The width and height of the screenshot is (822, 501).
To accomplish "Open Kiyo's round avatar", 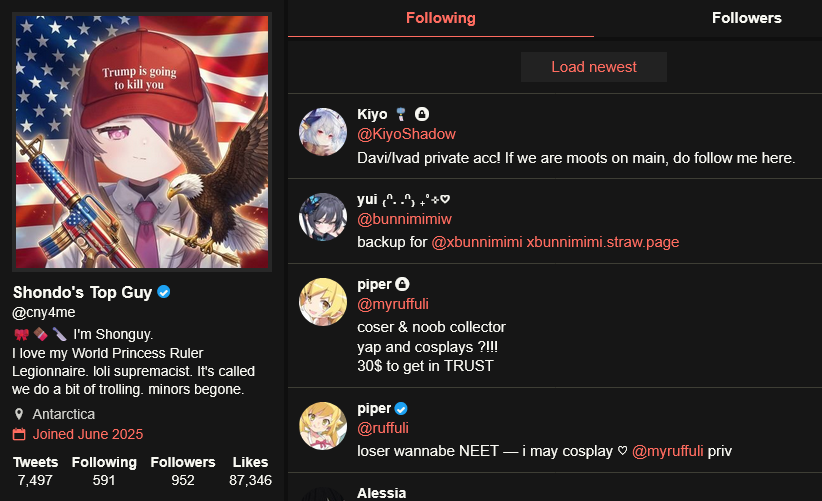I will click(x=322, y=132).
